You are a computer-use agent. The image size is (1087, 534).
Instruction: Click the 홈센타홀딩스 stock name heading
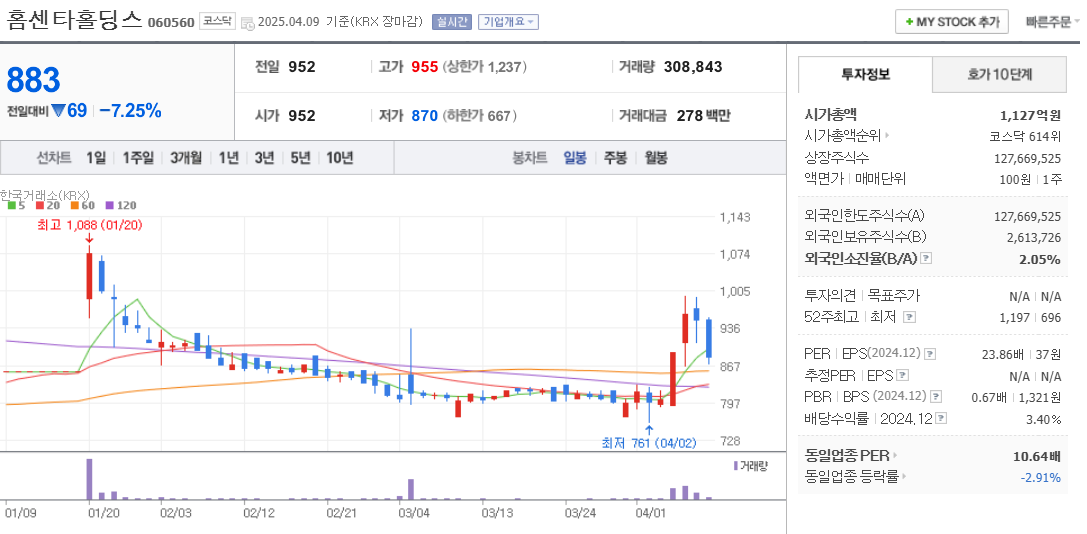(74, 19)
